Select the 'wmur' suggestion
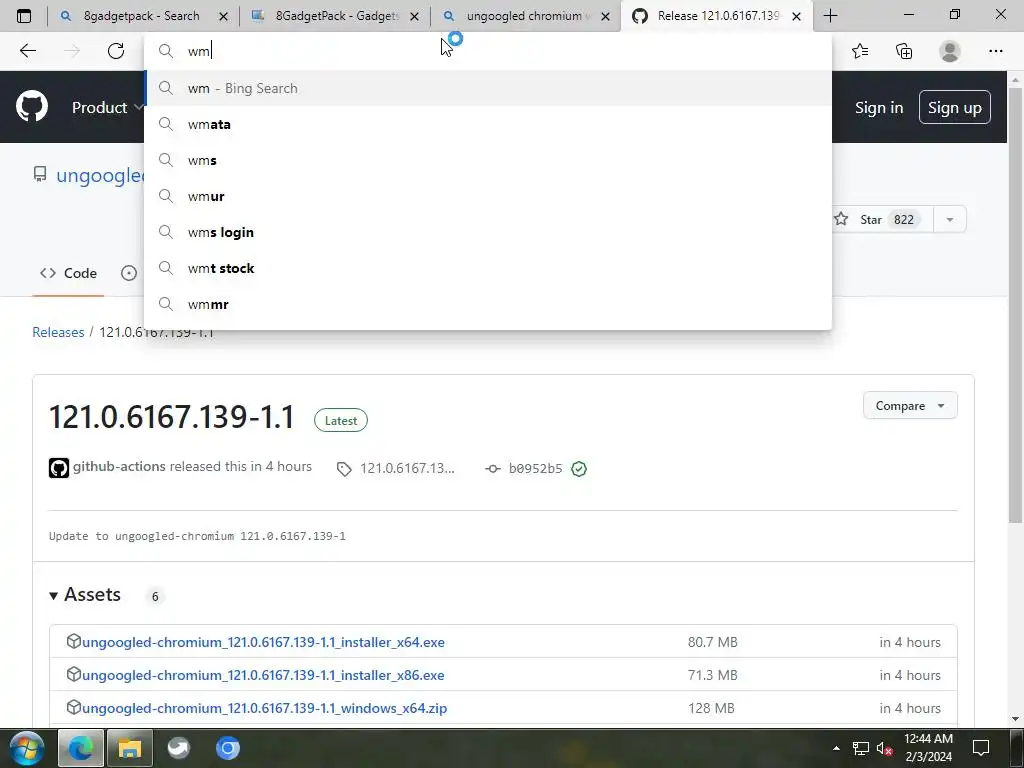The height and width of the screenshot is (768, 1024). (x=488, y=196)
